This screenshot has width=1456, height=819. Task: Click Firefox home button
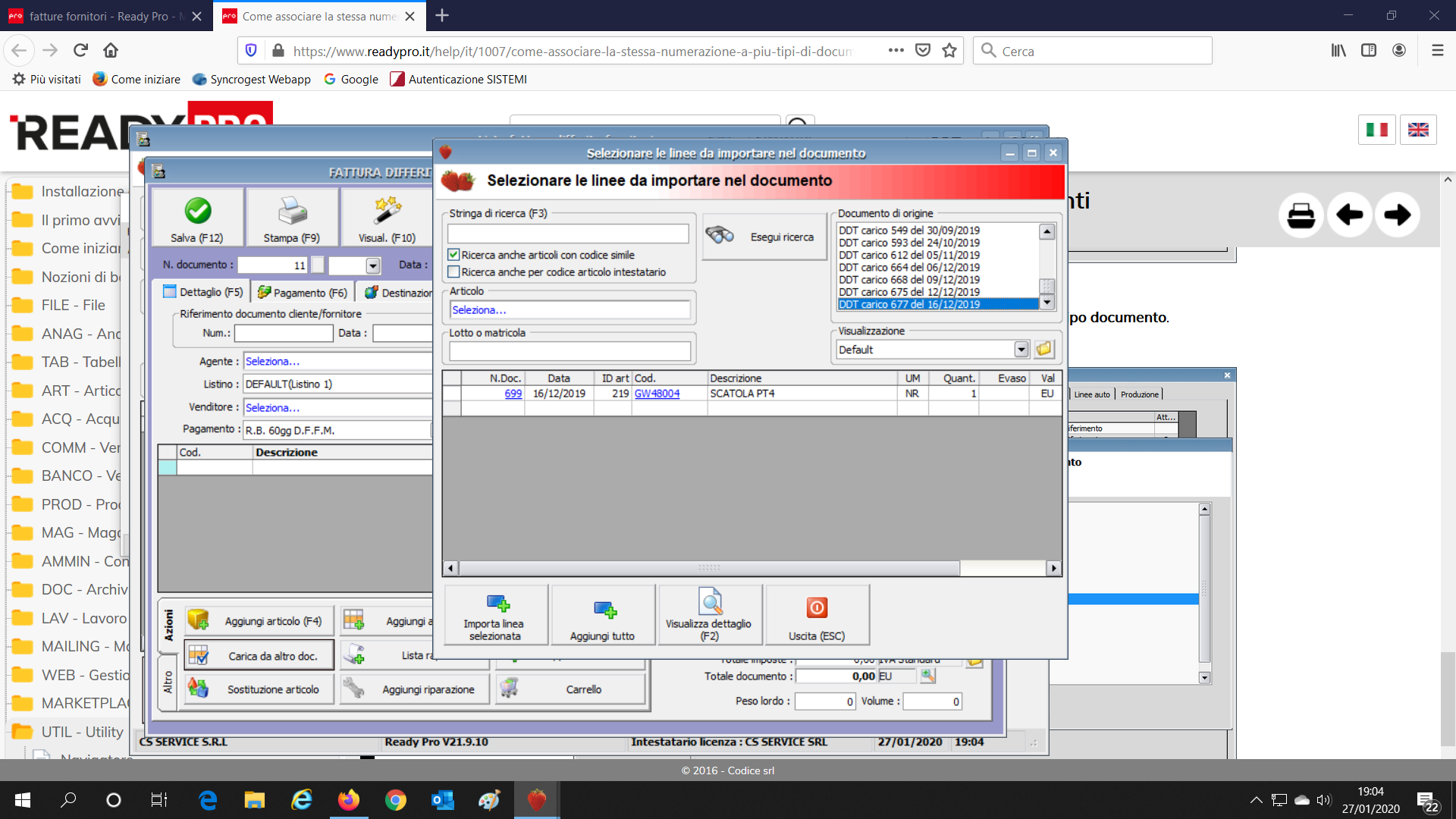[111, 51]
